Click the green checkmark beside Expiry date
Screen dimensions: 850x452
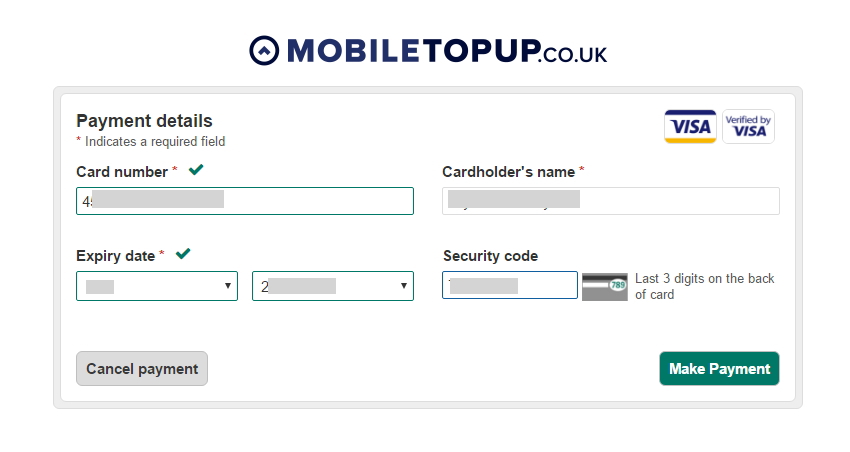[183, 254]
